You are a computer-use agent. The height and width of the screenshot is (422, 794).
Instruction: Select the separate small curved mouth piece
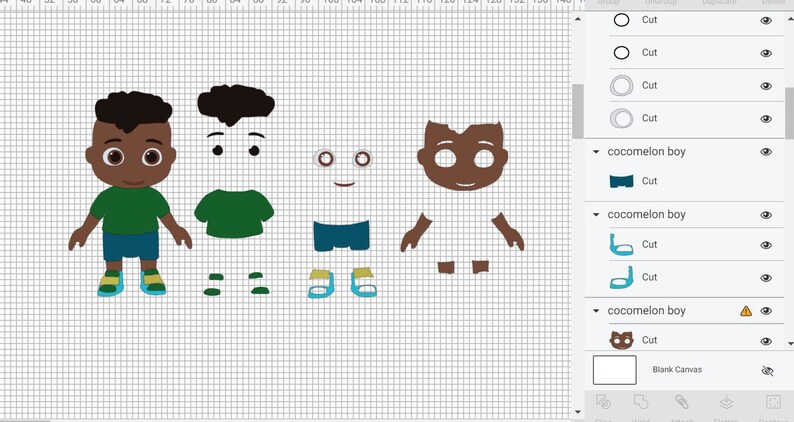click(x=344, y=183)
